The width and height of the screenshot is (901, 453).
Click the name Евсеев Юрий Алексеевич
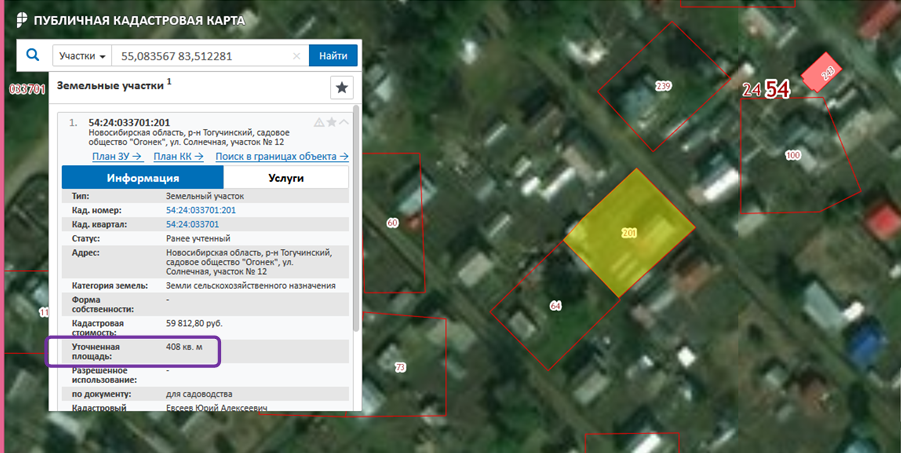[x=217, y=408]
